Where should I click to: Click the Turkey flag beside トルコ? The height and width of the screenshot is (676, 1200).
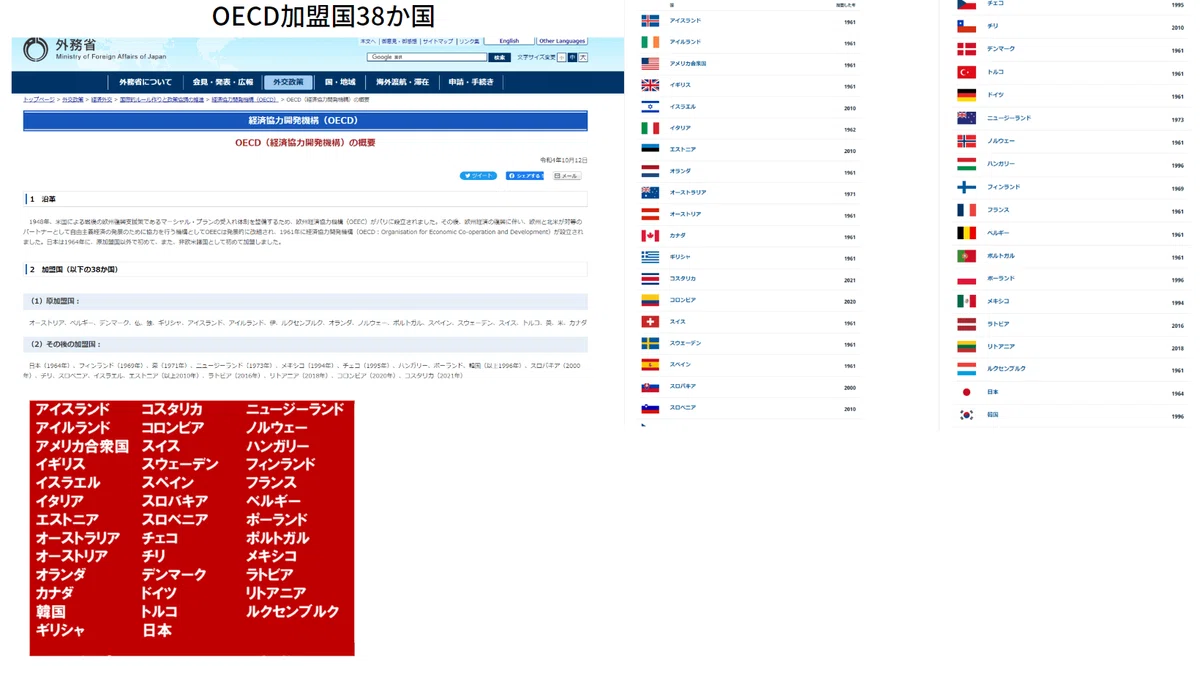(x=966, y=72)
